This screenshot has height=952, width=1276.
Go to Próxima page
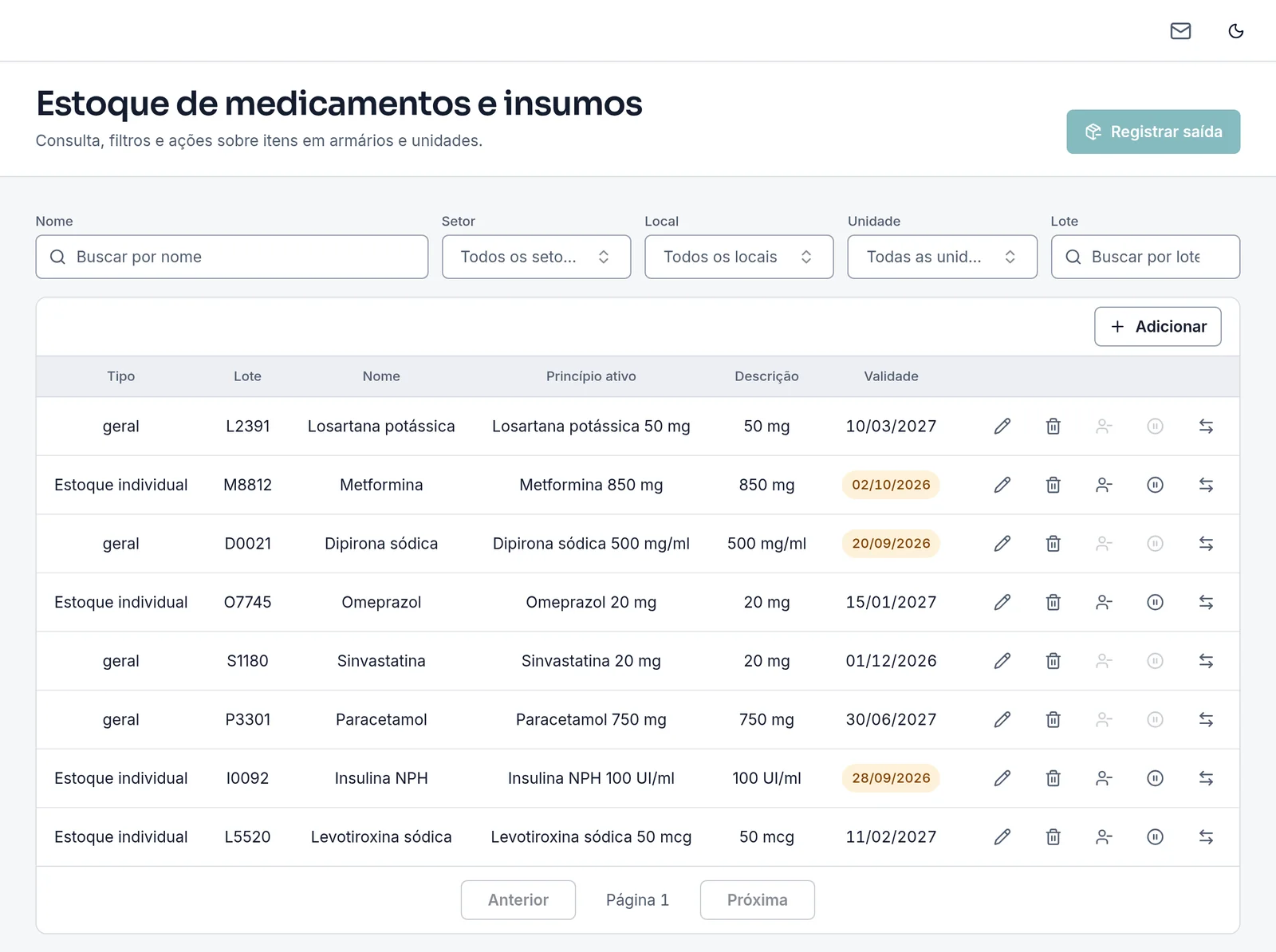757,900
